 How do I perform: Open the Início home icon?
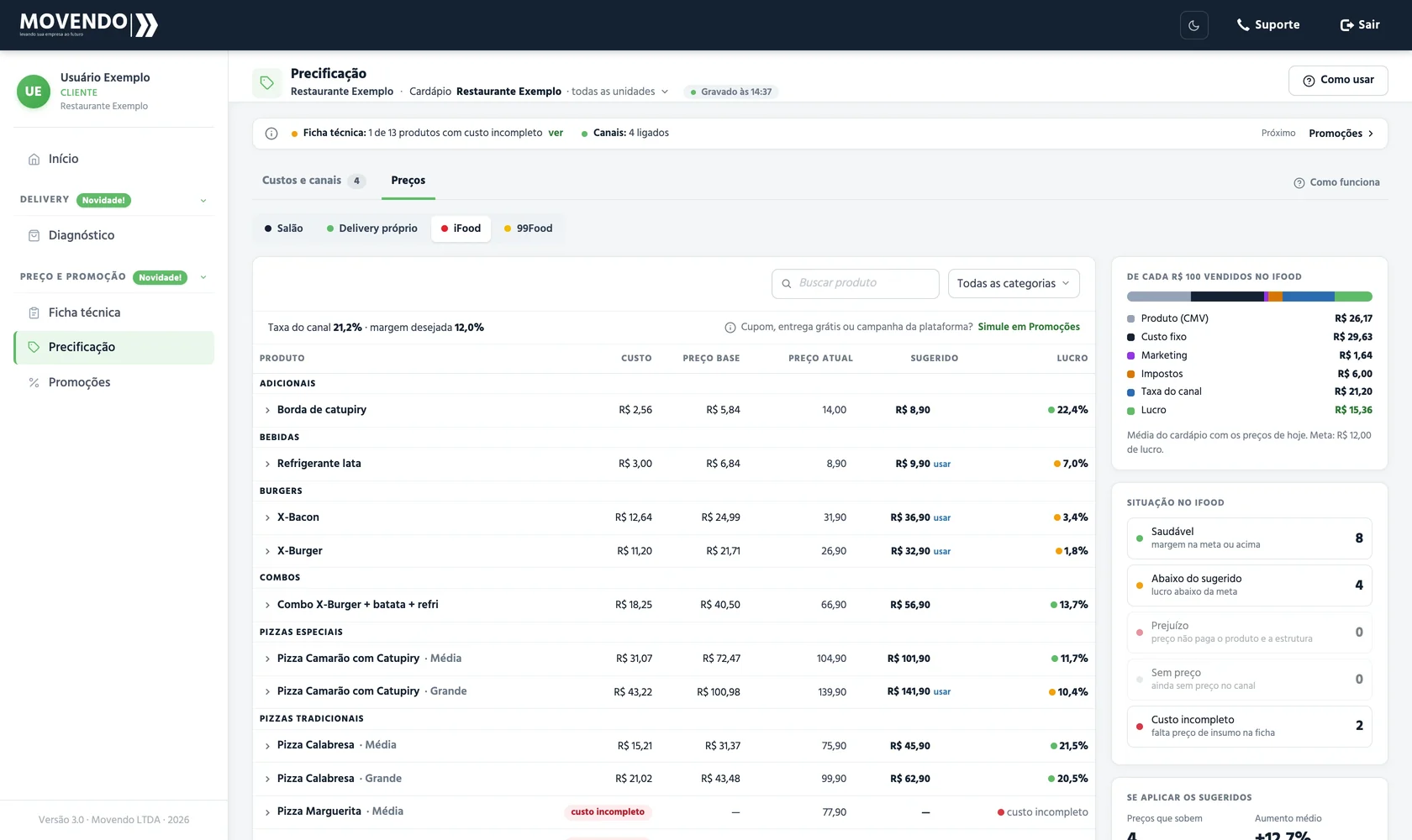point(34,159)
